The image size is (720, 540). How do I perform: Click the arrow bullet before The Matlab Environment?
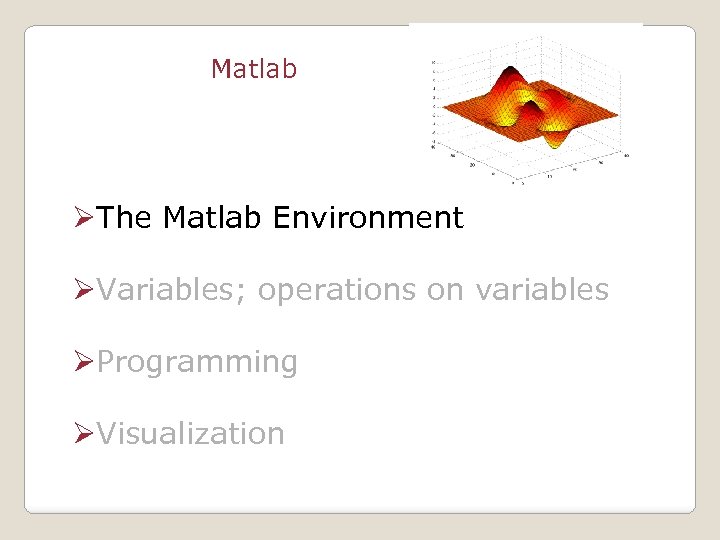pos(84,218)
